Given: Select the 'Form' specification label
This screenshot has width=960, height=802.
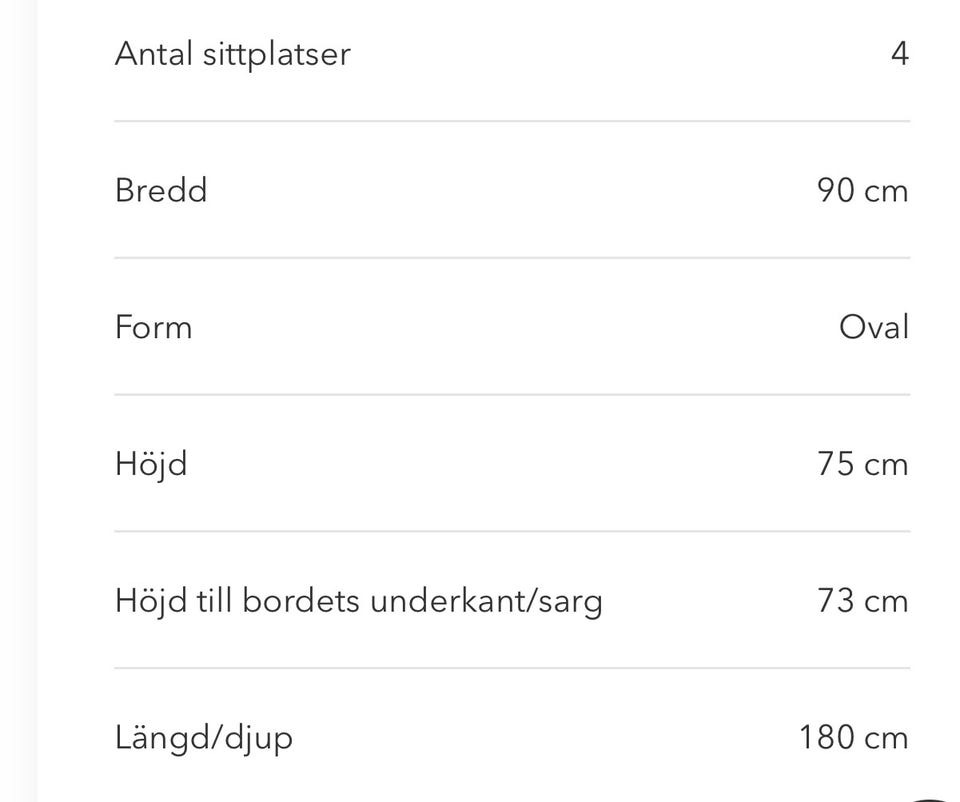Looking at the screenshot, I should [153, 327].
